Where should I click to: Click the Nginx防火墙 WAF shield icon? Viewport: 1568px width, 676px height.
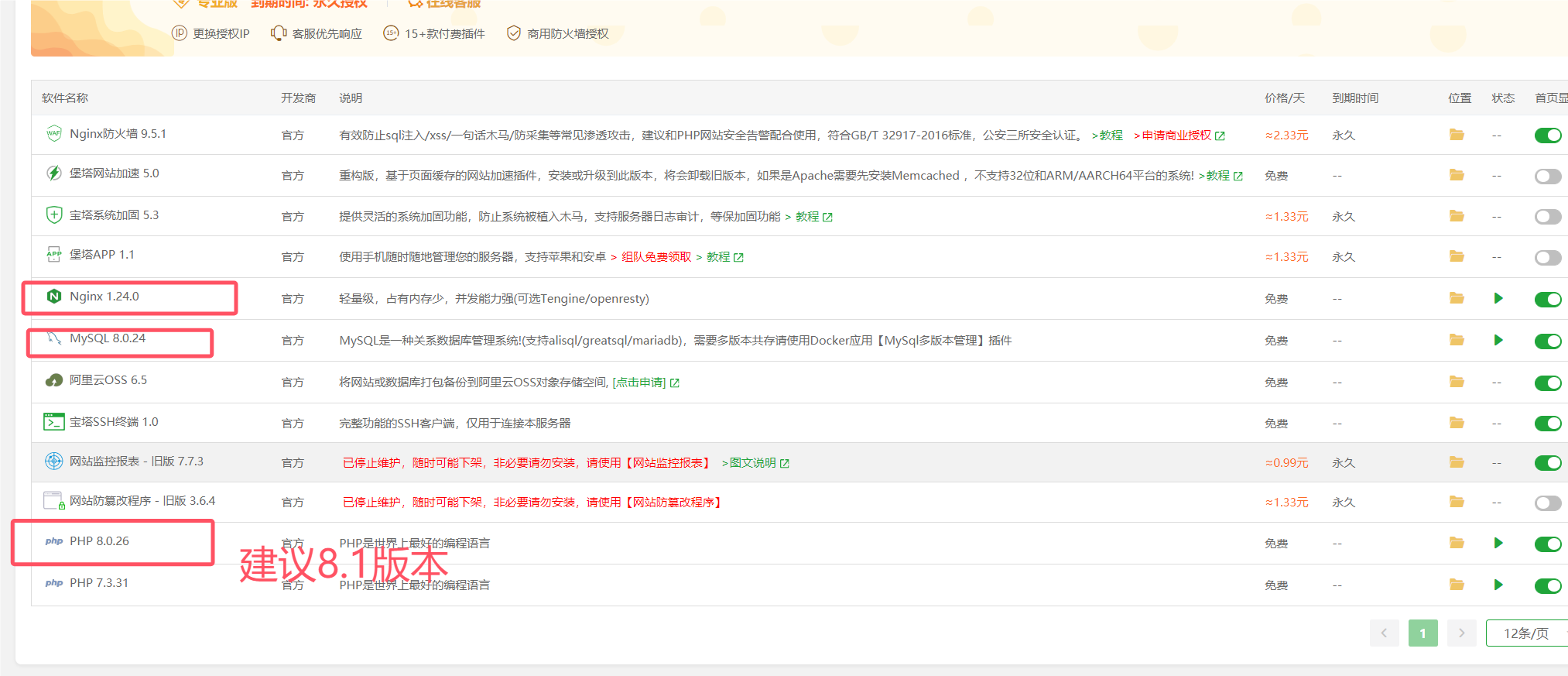click(x=53, y=133)
